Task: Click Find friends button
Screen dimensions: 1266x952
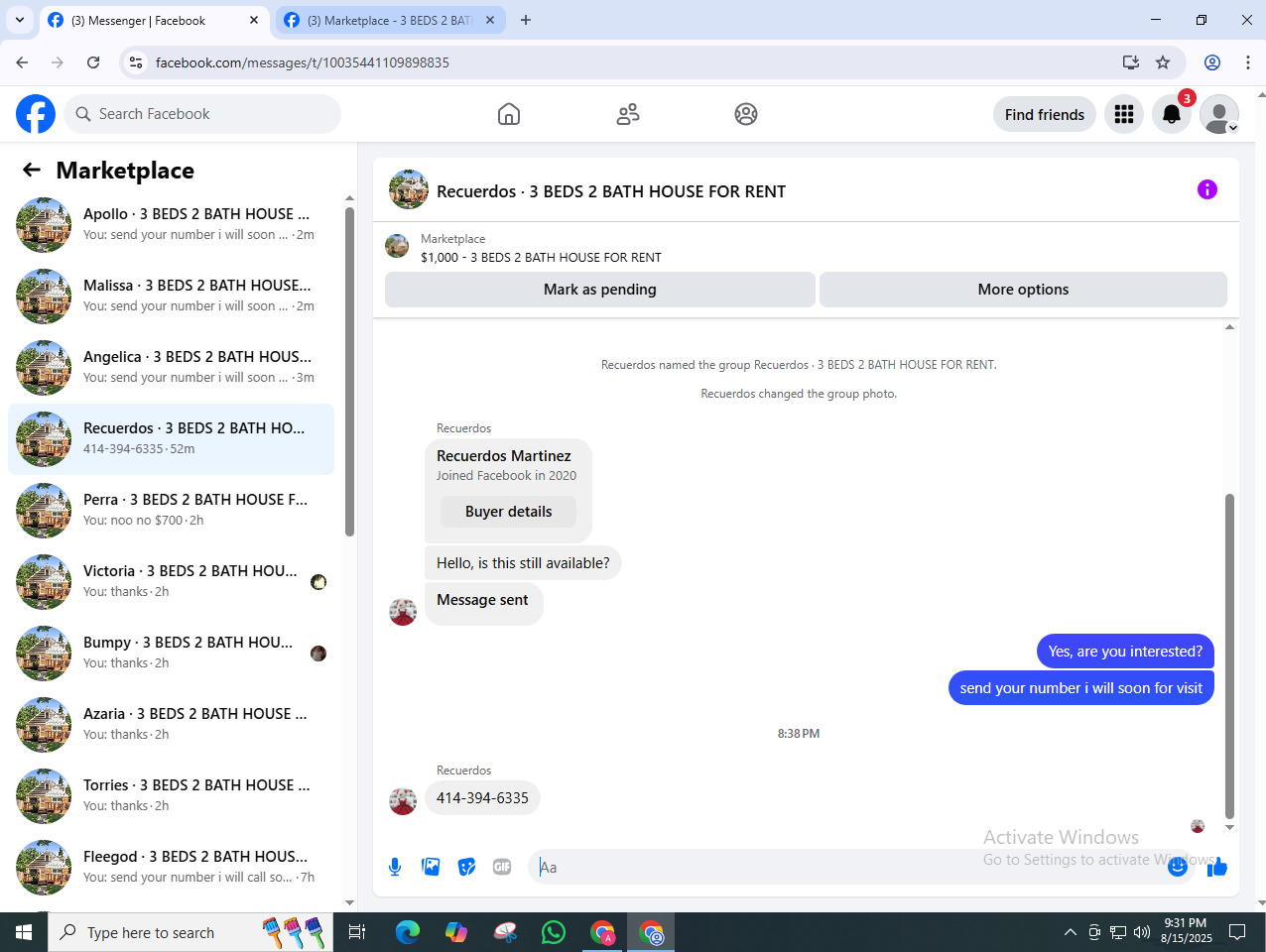Action: click(1045, 114)
